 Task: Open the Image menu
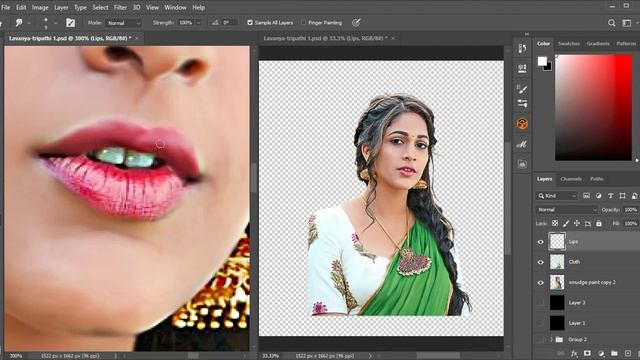pos(40,7)
